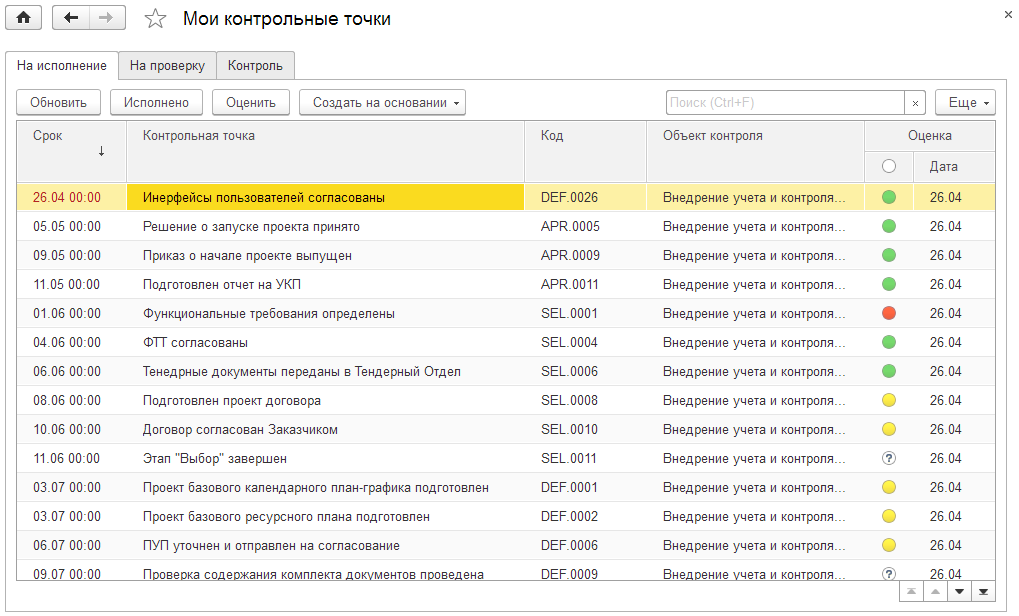Open the Контроль tab
This screenshot has height=616, width=1019.
(x=255, y=66)
